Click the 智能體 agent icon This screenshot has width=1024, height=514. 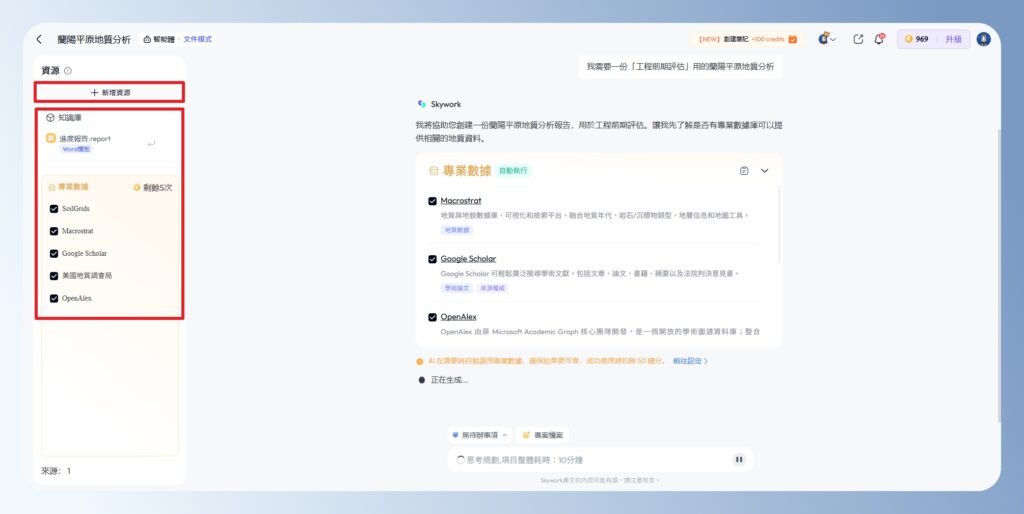[x=147, y=39]
